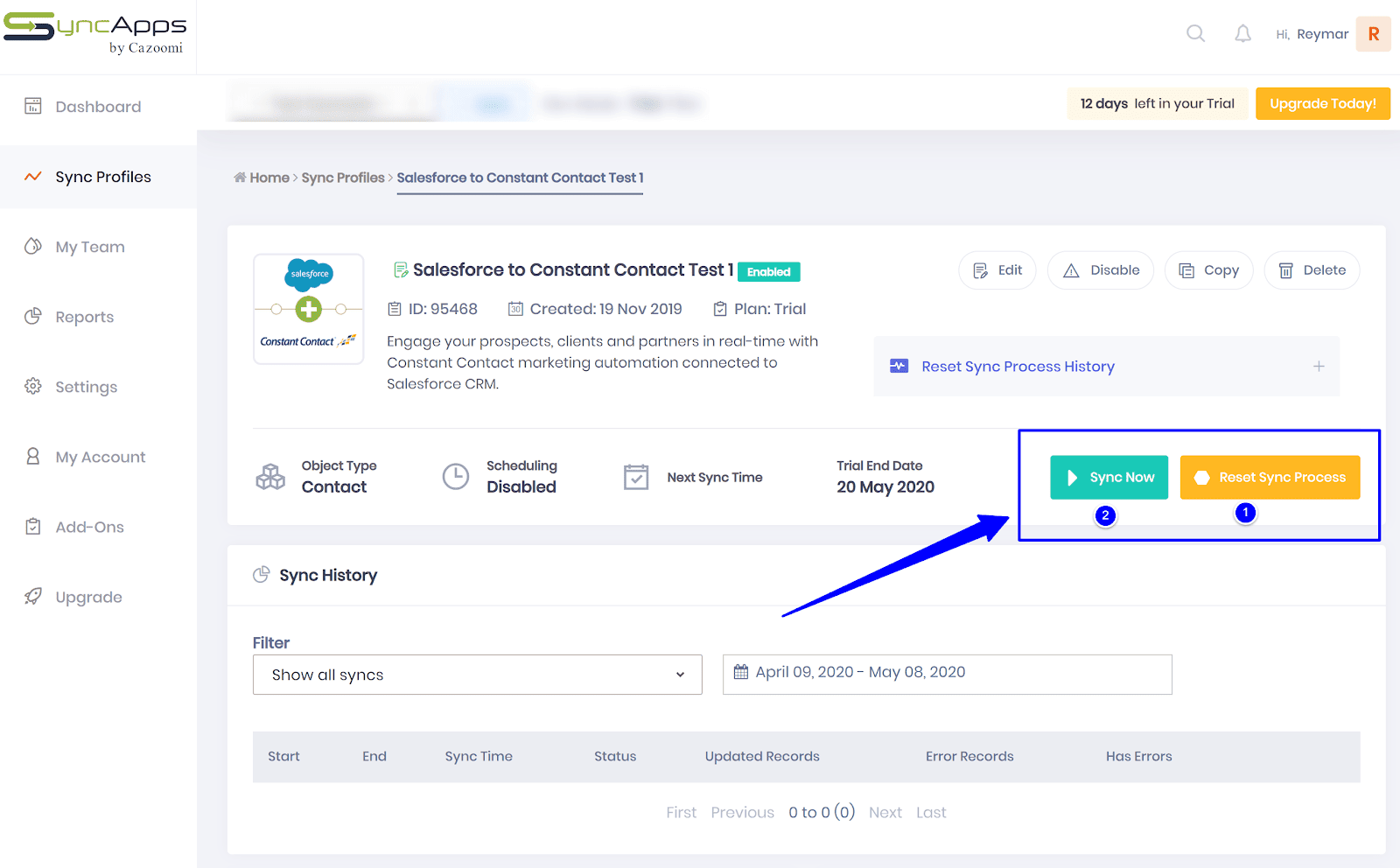The image size is (1400, 868).
Task: Click the Next Sync Time calendar icon
Action: coord(636,477)
